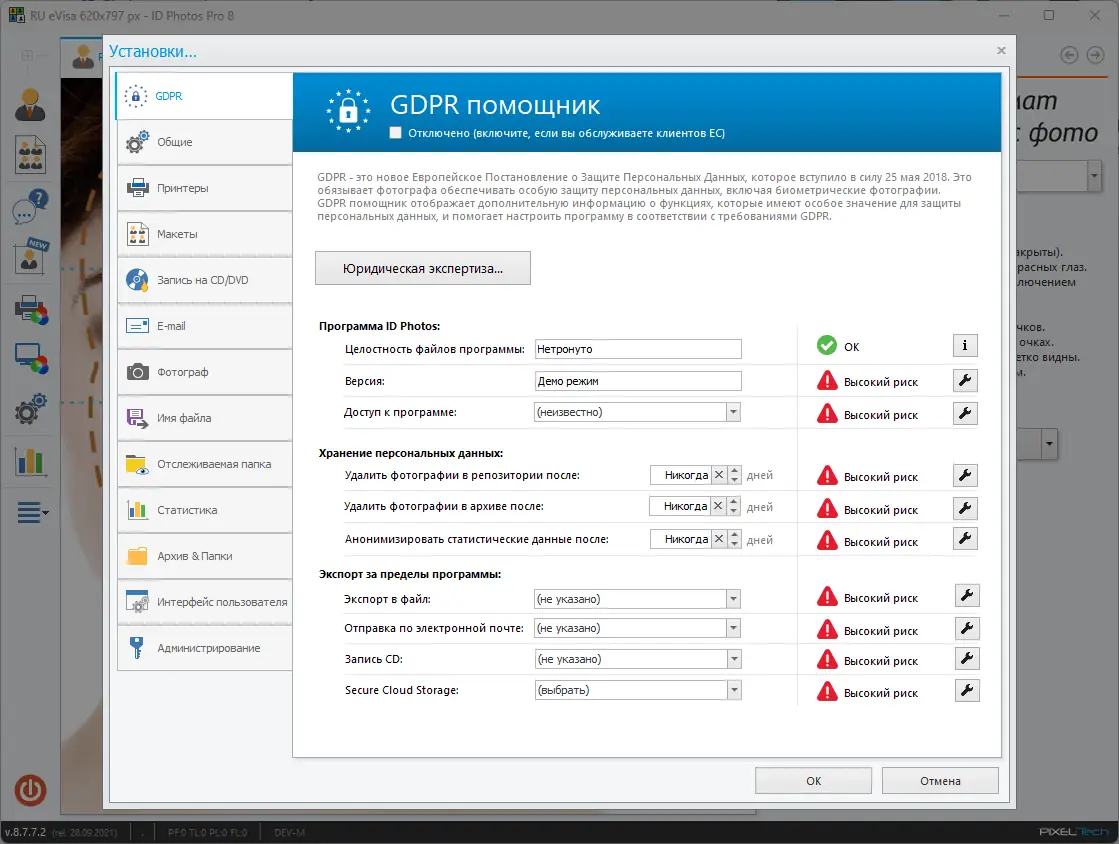The image size is (1119, 844).
Task: Click the red power button in main window
Action: coord(30,790)
